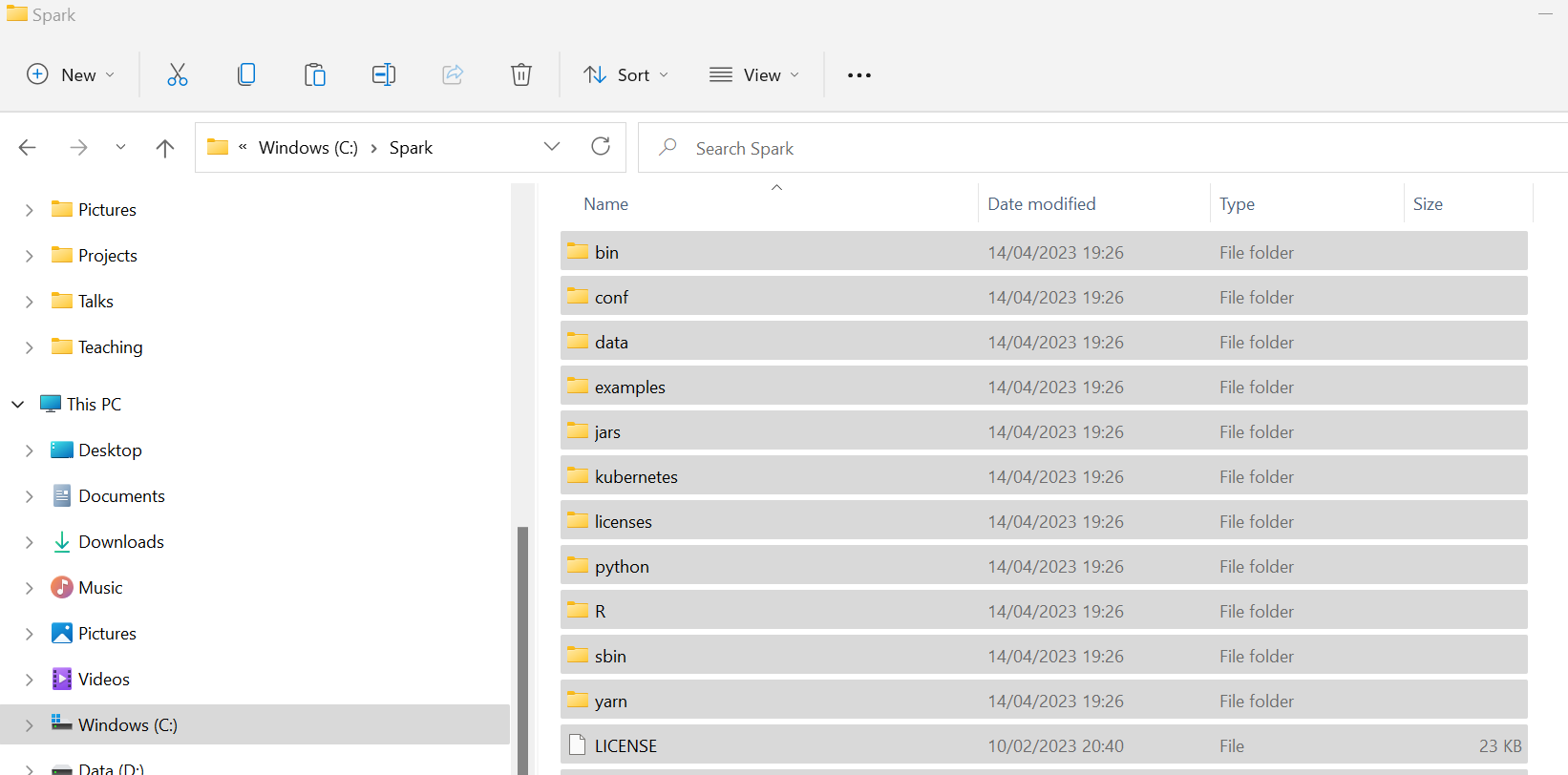1568x775 pixels.
Task: Click Spark in the address breadcrumb
Action: (x=411, y=148)
